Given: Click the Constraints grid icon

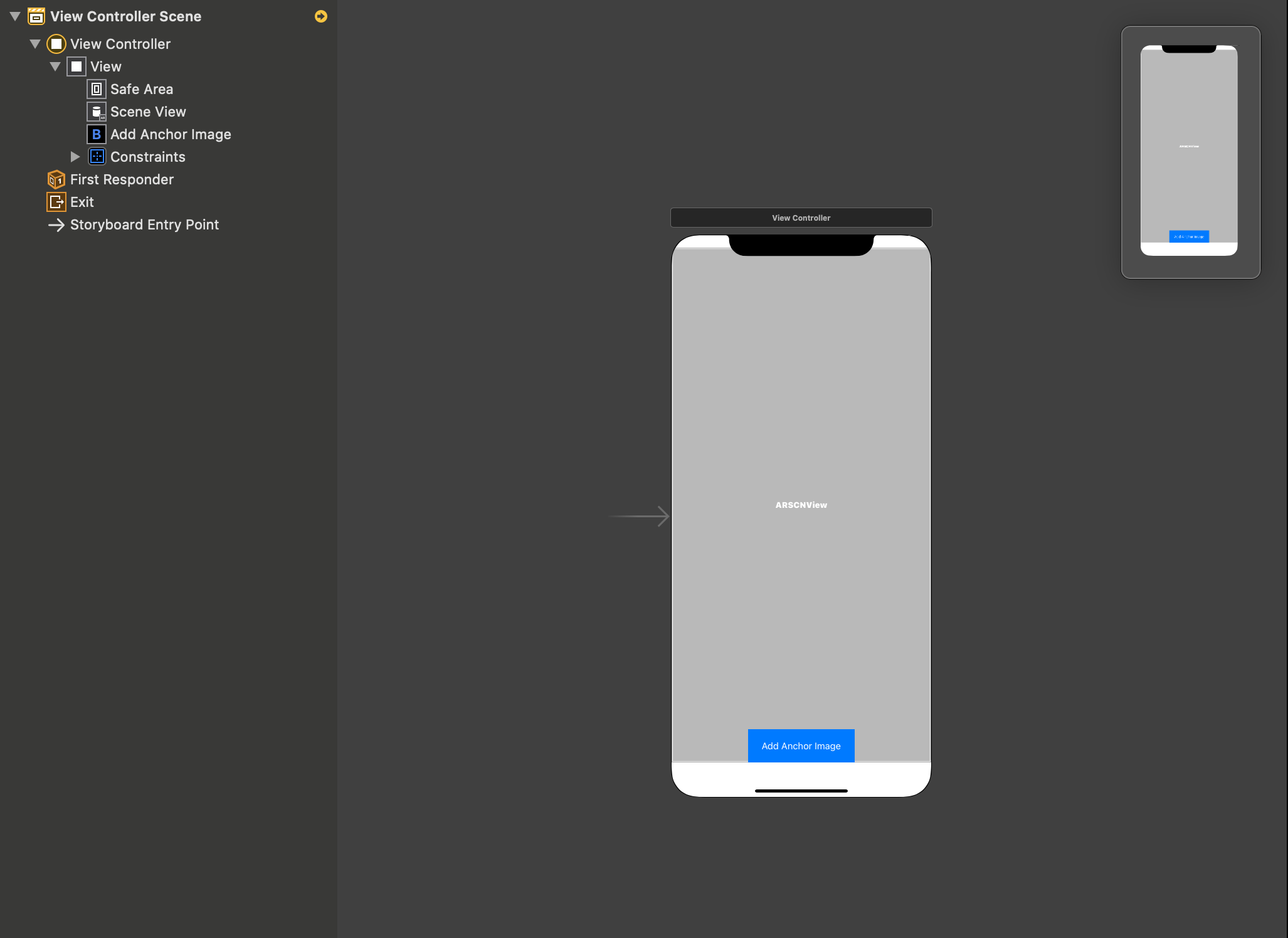Looking at the screenshot, I should (97, 157).
